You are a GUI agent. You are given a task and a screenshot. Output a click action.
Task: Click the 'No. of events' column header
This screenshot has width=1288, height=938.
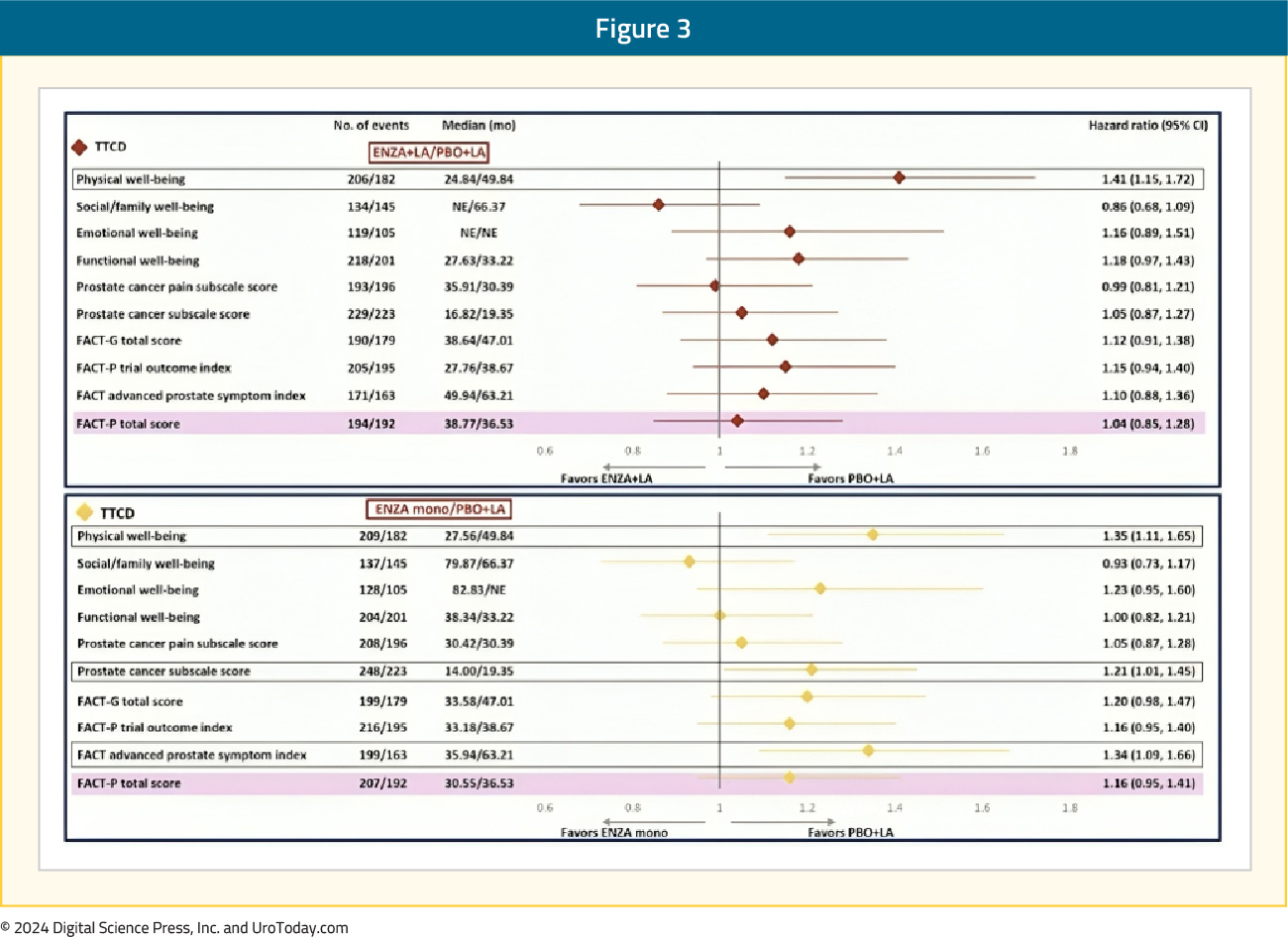tap(372, 126)
